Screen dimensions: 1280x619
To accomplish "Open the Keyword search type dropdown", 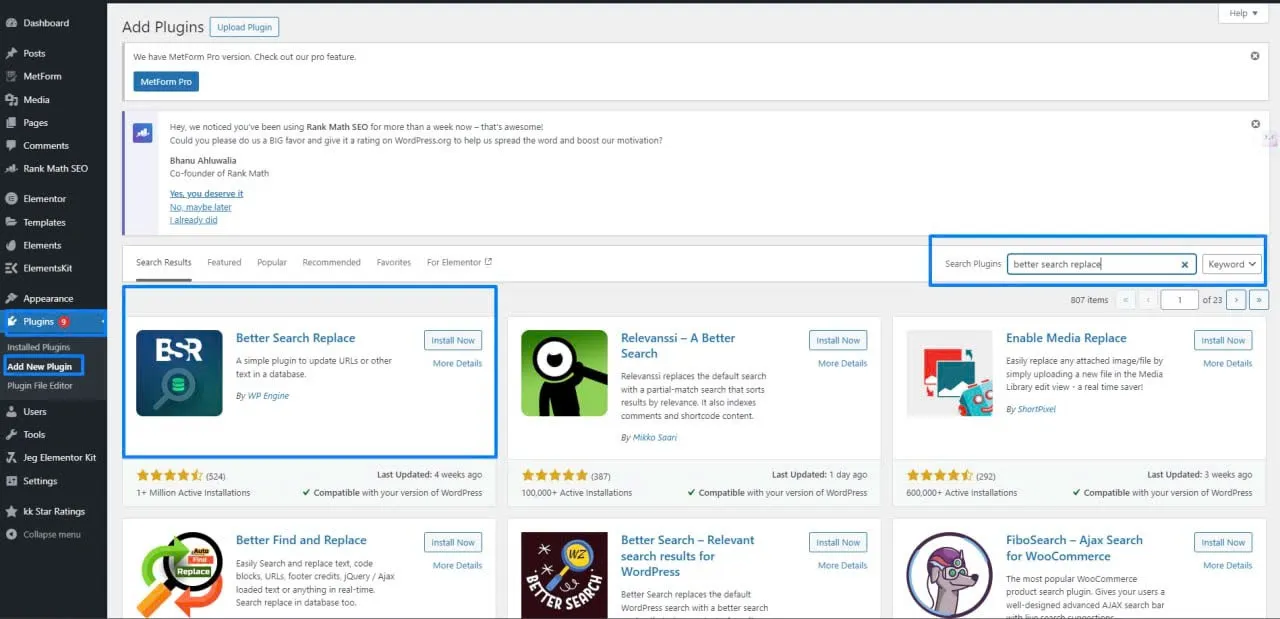I will 1231,263.
